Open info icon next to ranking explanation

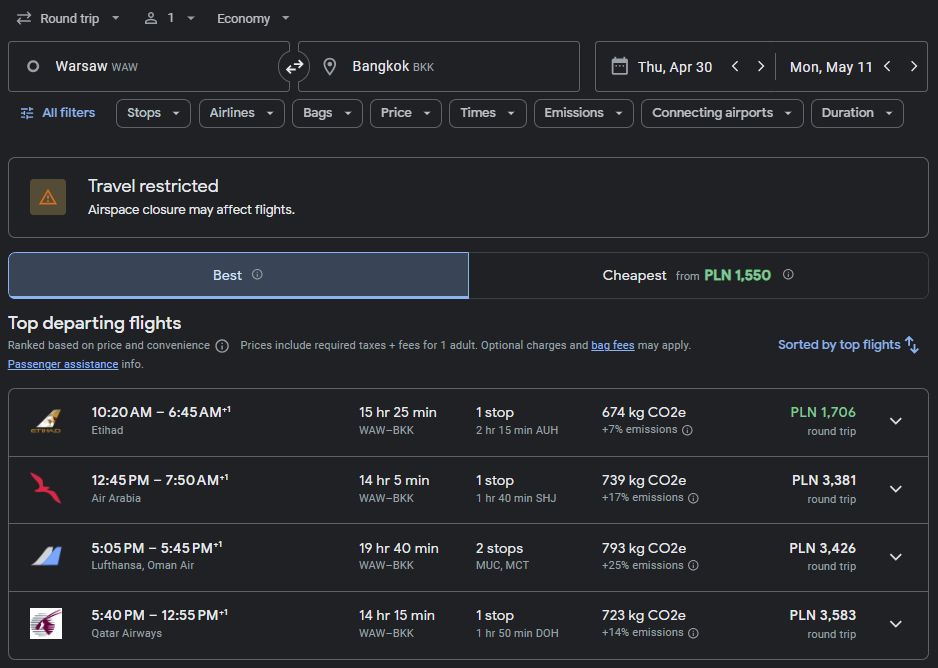pos(222,346)
